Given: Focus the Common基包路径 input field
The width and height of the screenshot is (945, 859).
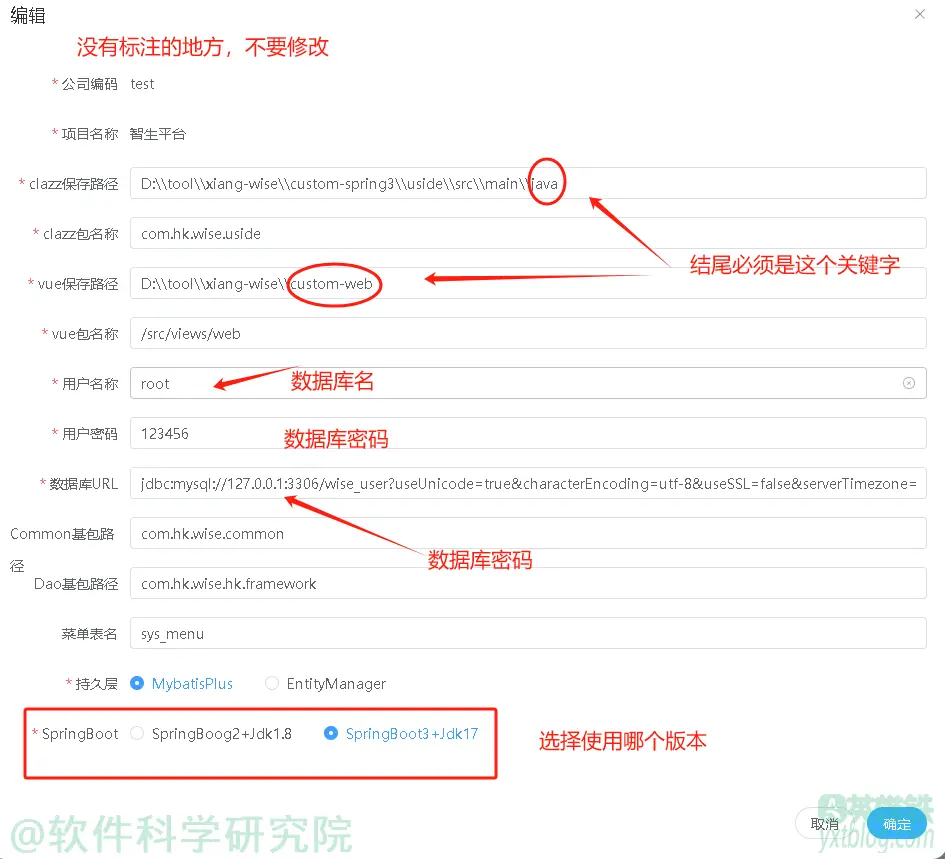Looking at the screenshot, I should click(528, 533).
